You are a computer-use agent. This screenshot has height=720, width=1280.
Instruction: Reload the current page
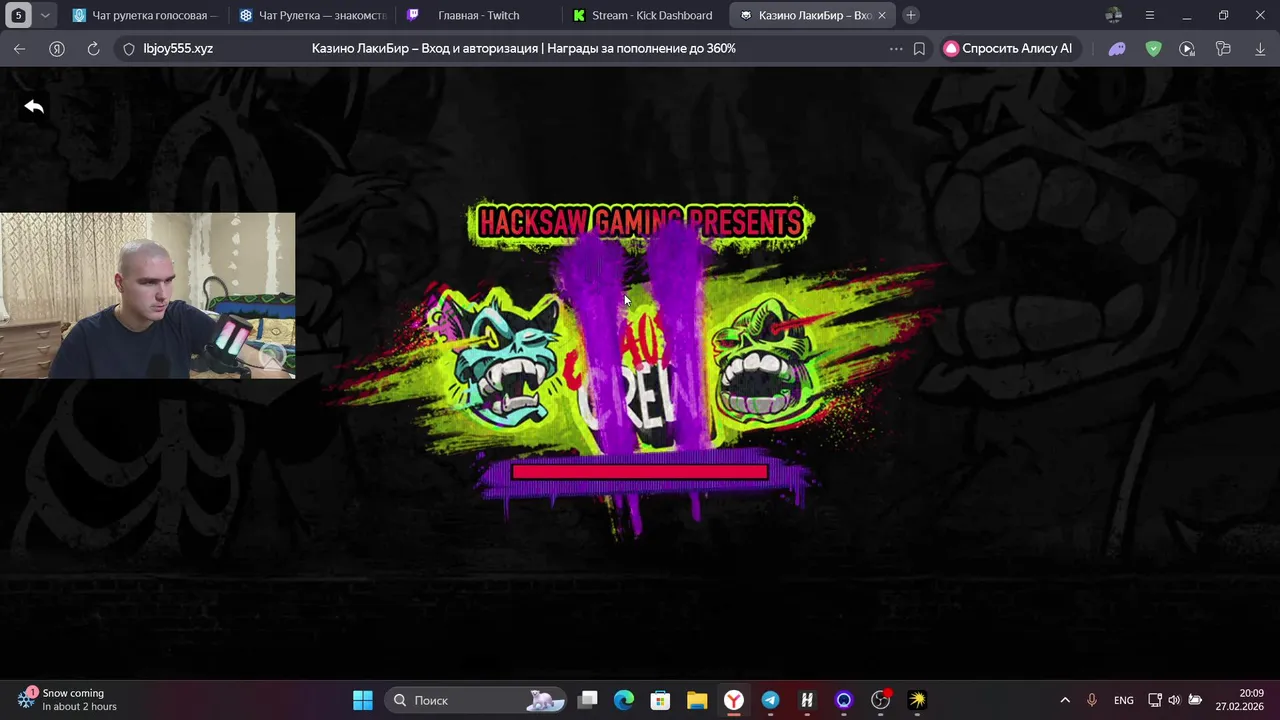click(x=93, y=48)
